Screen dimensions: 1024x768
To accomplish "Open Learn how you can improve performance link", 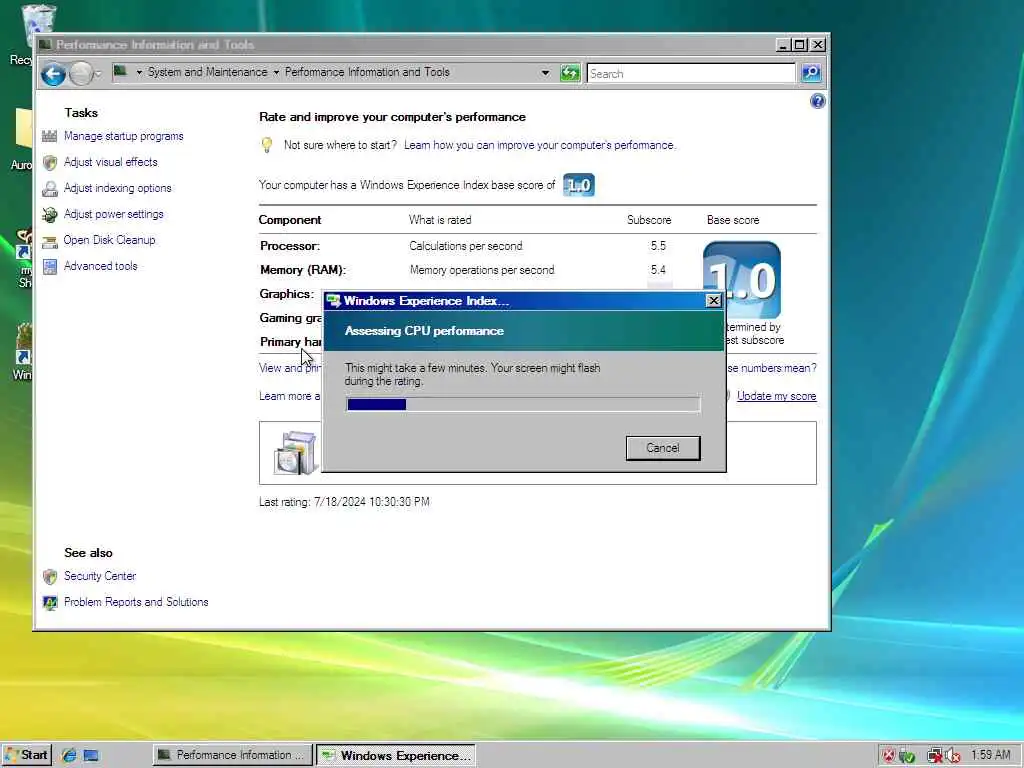I will pyautogui.click(x=540, y=145).
